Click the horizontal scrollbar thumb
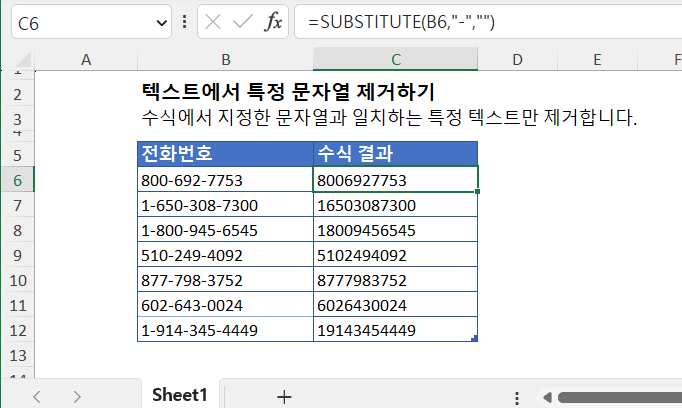The height and width of the screenshot is (408, 682). (x=620, y=397)
